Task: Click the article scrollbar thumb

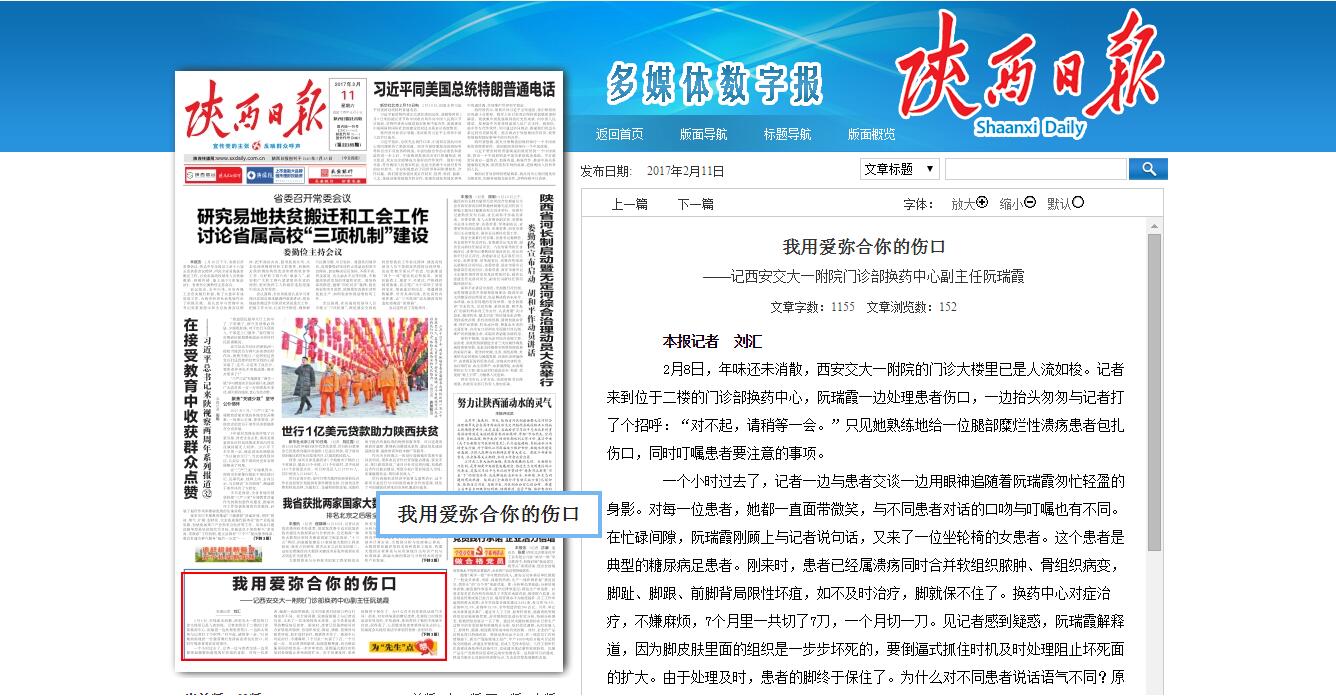Action: click(x=1154, y=392)
